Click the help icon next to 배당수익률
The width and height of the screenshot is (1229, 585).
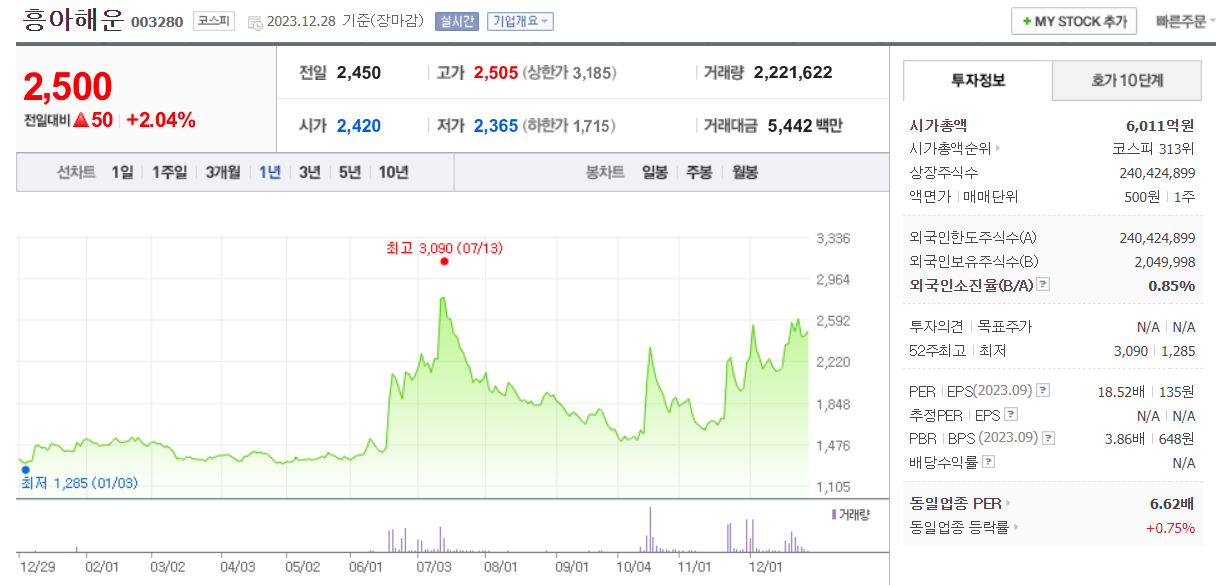click(x=989, y=462)
